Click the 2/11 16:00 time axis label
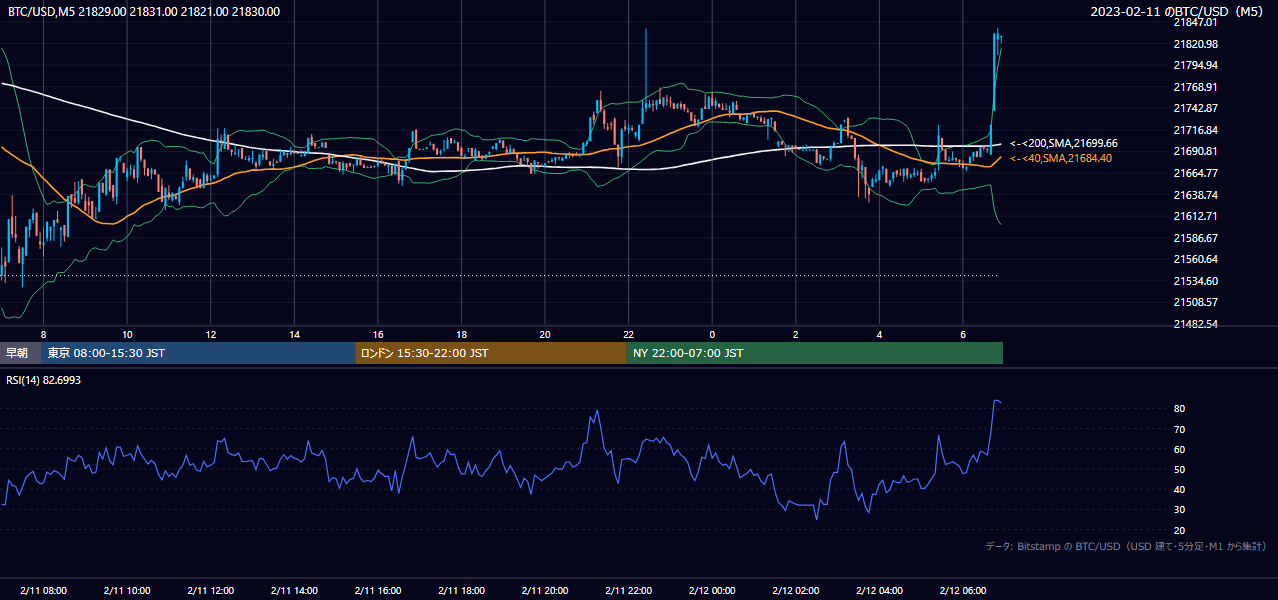 point(378,590)
